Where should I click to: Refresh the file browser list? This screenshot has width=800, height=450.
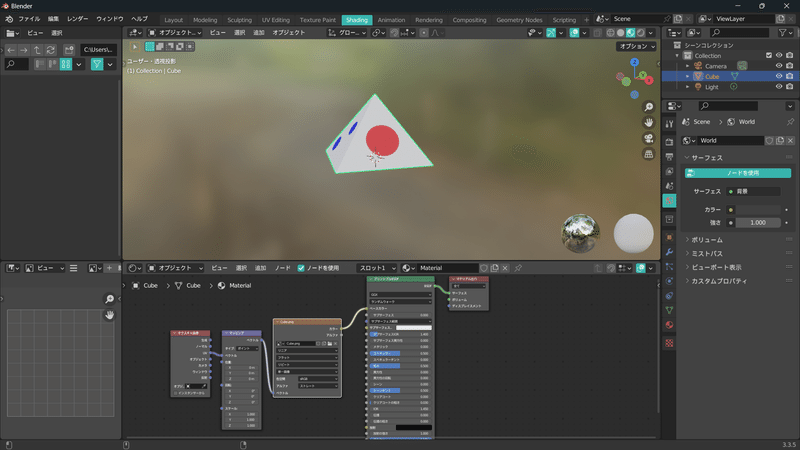[x=51, y=50]
